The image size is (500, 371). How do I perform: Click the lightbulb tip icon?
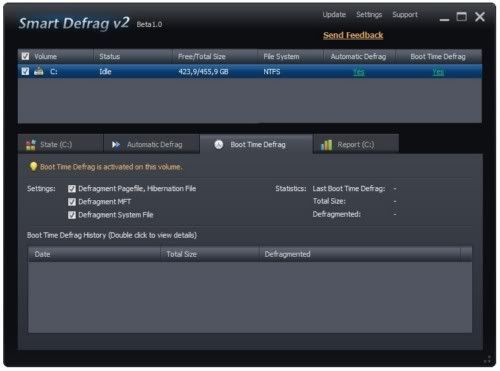(33, 166)
